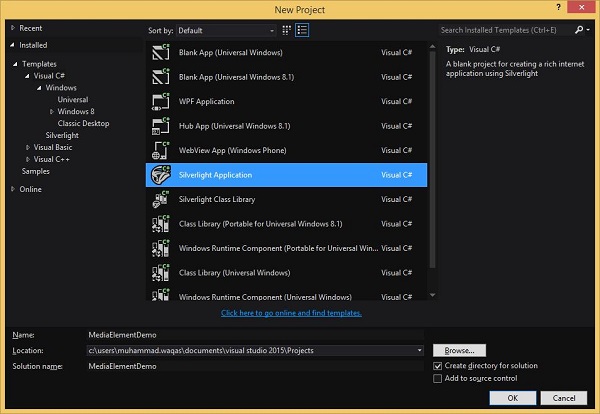Click the WPF Application template icon
The width and height of the screenshot is (600, 414).
pos(160,101)
